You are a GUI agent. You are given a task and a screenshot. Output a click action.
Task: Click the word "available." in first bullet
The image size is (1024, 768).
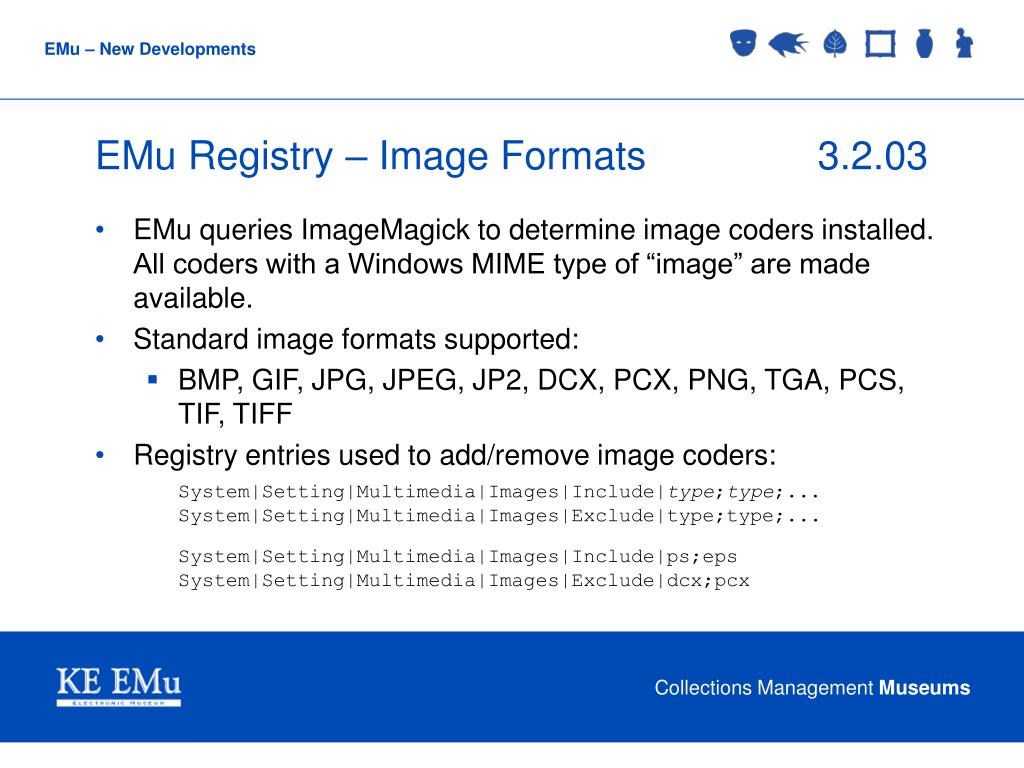click(x=193, y=298)
